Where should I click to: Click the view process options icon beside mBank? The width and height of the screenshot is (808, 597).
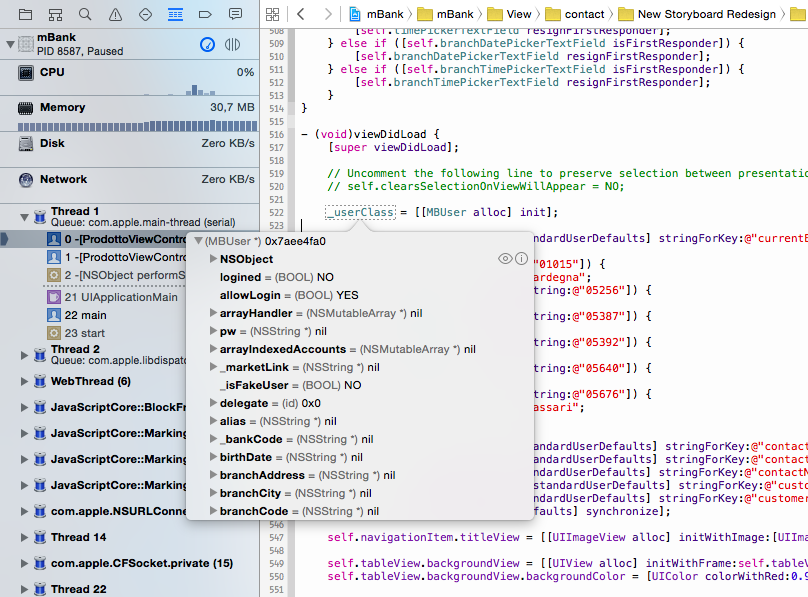(232, 45)
